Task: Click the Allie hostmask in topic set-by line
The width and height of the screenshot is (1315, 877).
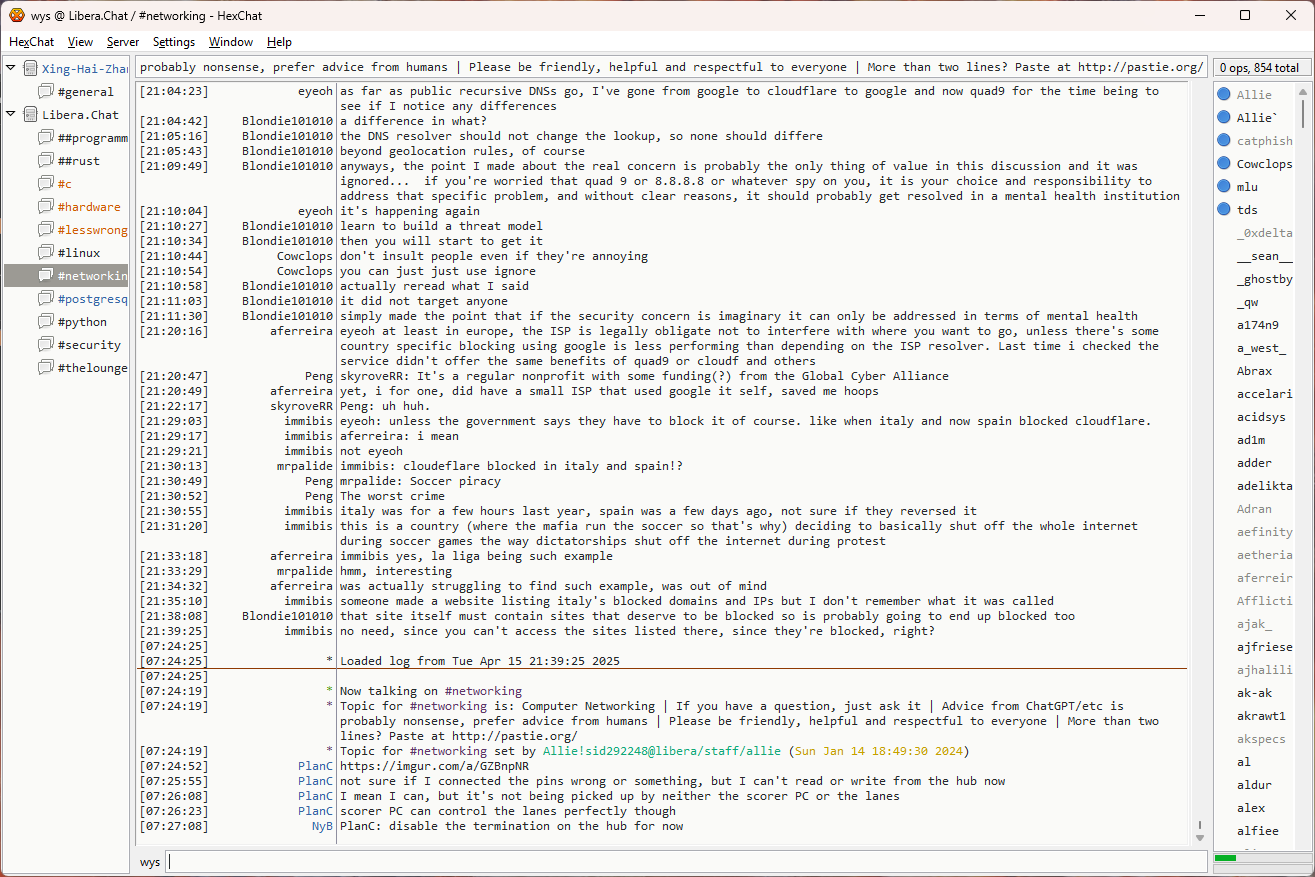Action: coord(663,751)
